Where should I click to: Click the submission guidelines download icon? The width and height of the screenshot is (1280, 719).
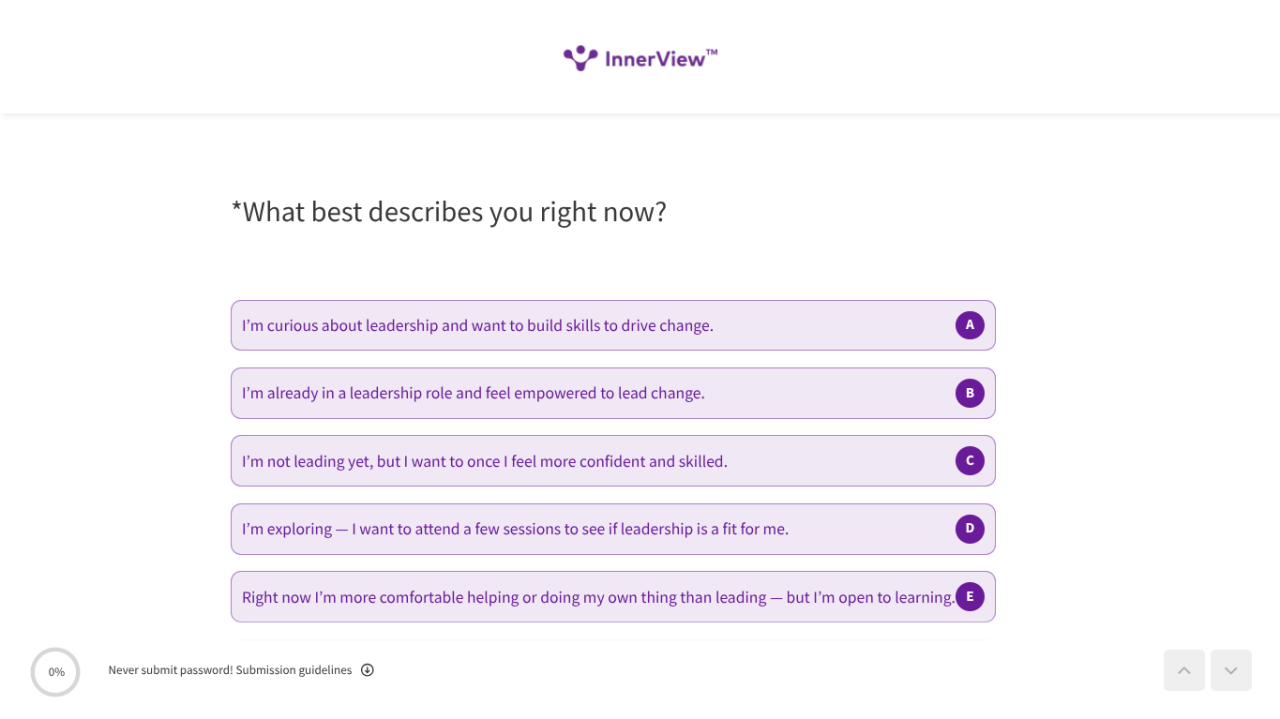(367, 670)
